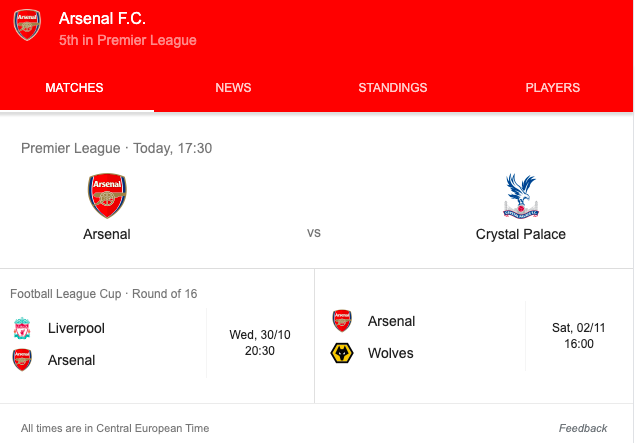
Task: Open the News tab
Action: (x=233, y=88)
